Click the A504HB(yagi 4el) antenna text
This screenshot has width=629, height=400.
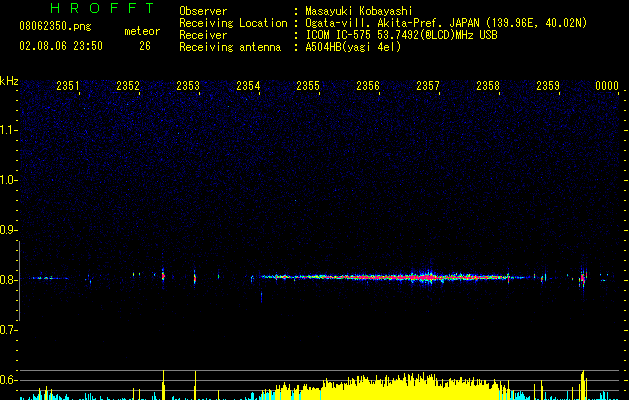353,47
